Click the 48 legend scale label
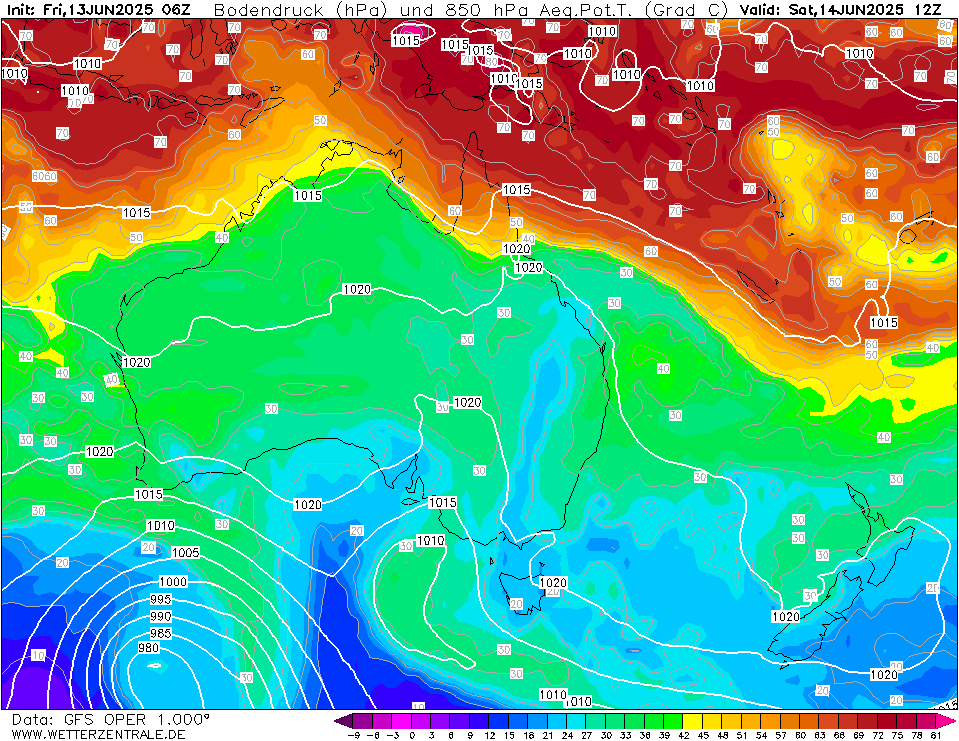The height and width of the screenshot is (741, 959). coord(723,735)
